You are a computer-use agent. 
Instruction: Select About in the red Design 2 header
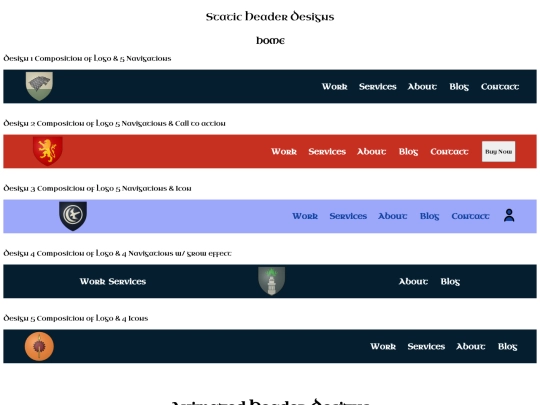point(372,152)
